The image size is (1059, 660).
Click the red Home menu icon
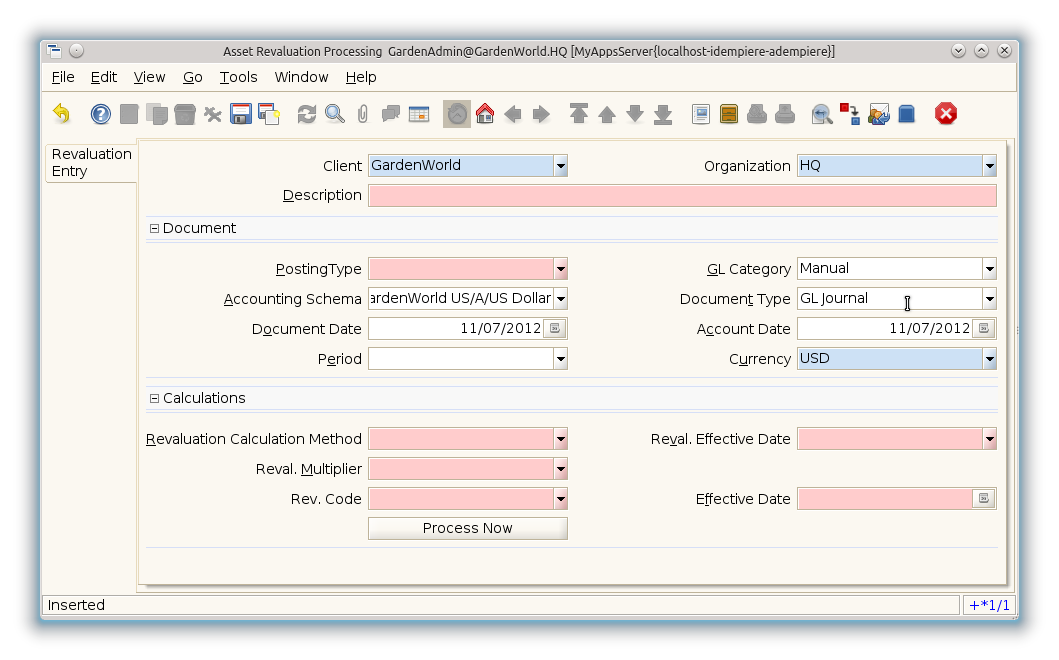(485, 114)
